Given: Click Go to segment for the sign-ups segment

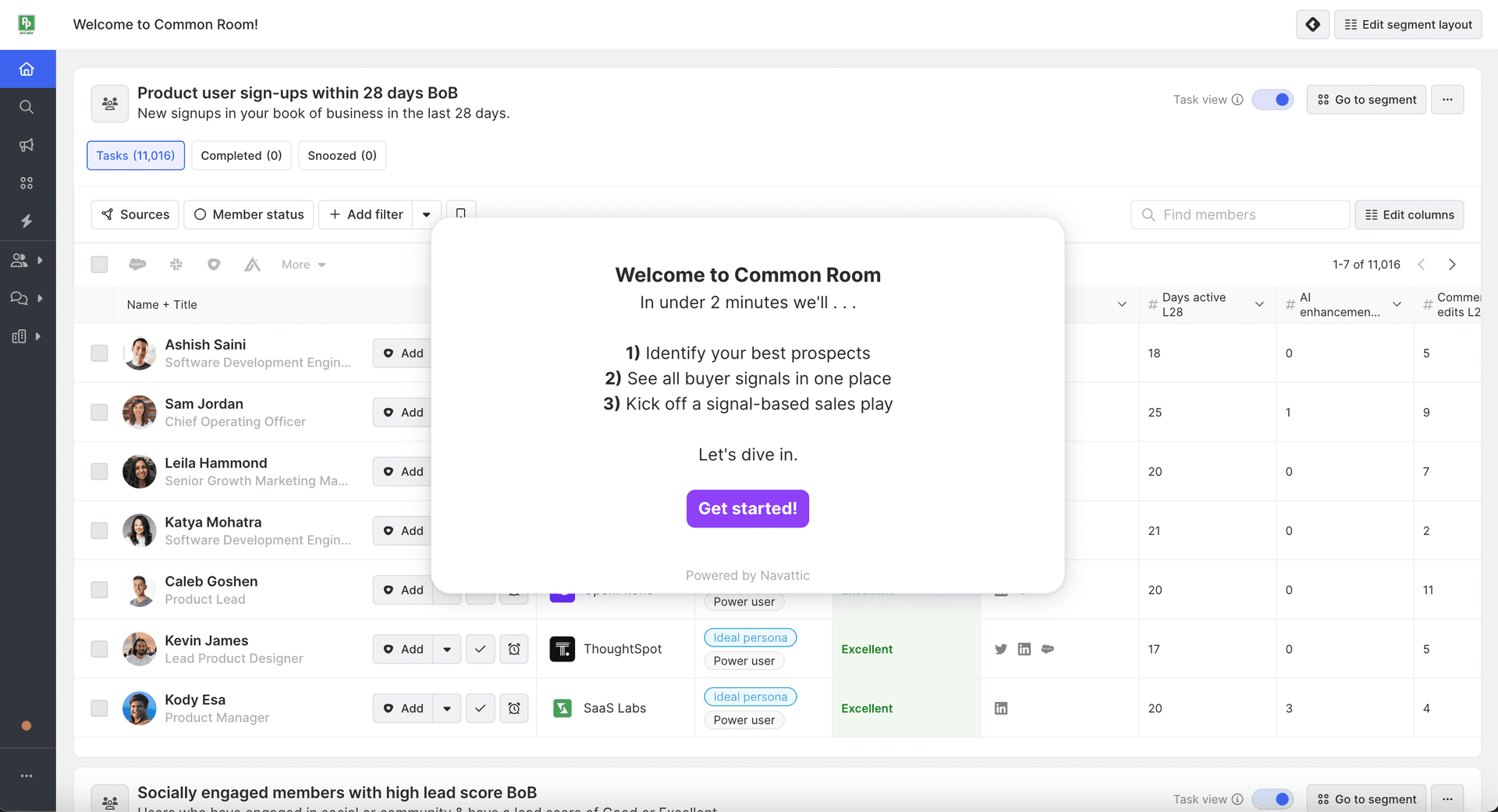Looking at the screenshot, I should (1366, 100).
